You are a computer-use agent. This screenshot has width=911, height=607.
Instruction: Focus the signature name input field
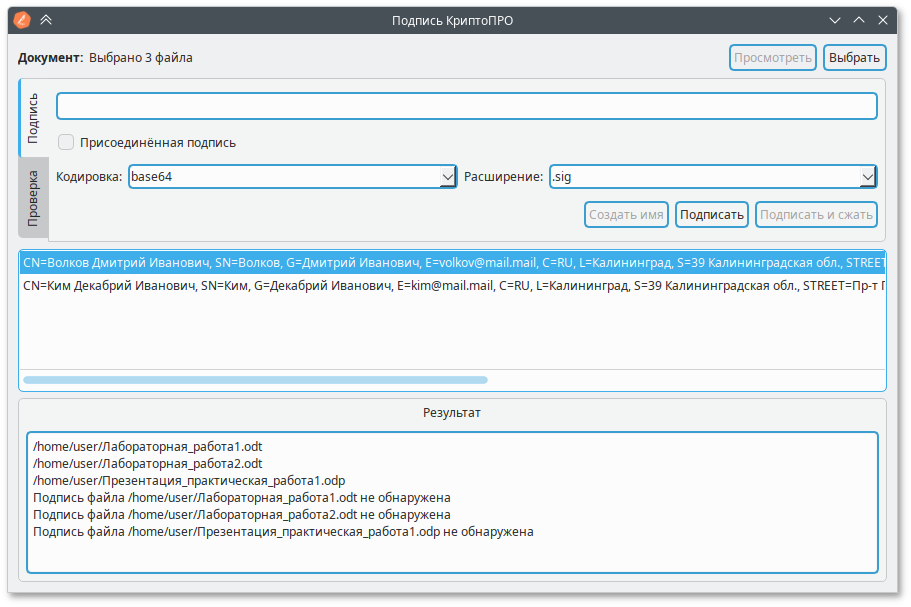pos(466,106)
